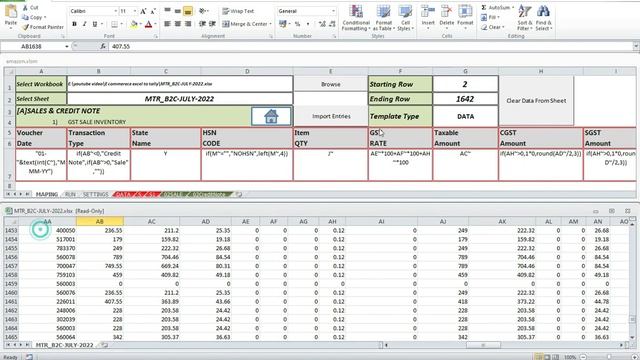Switch to the RUN sheet tab
The image size is (640, 360).
(x=71, y=194)
